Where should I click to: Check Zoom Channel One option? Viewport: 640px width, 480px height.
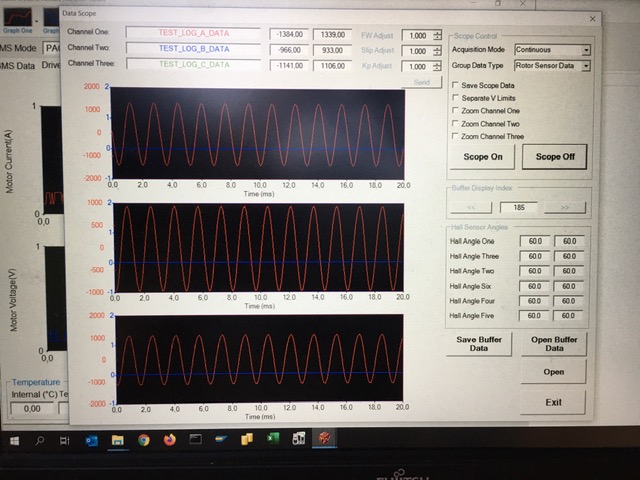coord(456,111)
